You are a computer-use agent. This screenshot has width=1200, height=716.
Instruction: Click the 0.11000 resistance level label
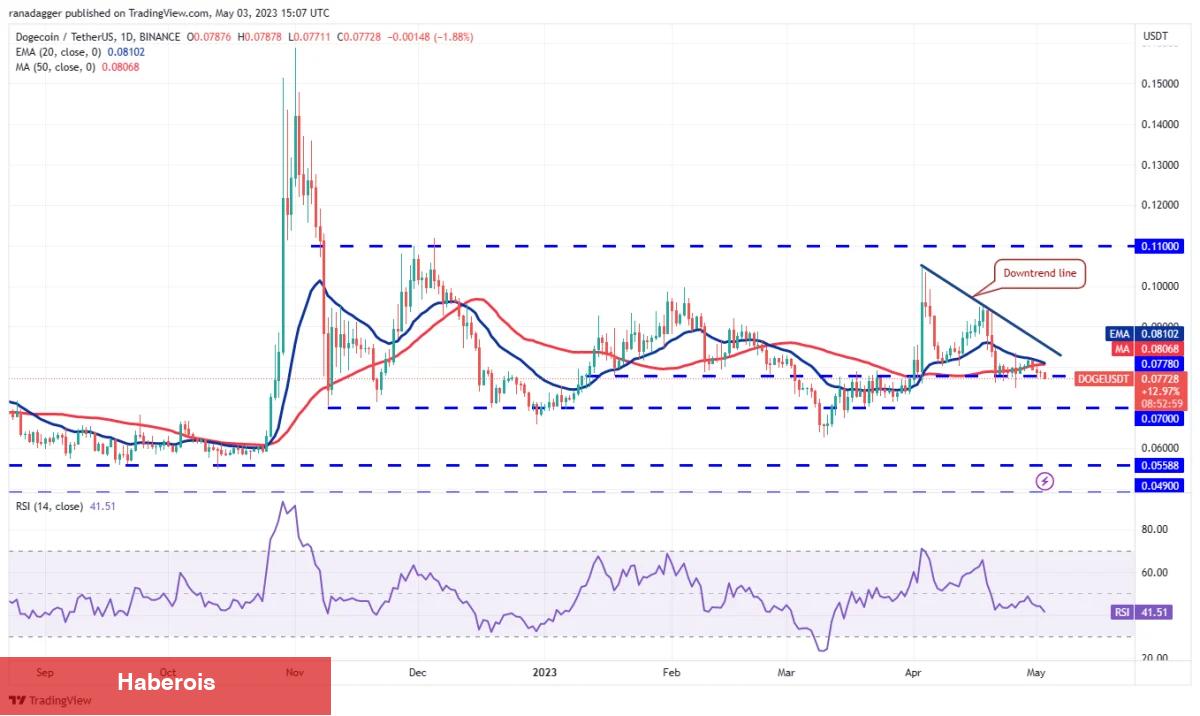coord(1158,246)
